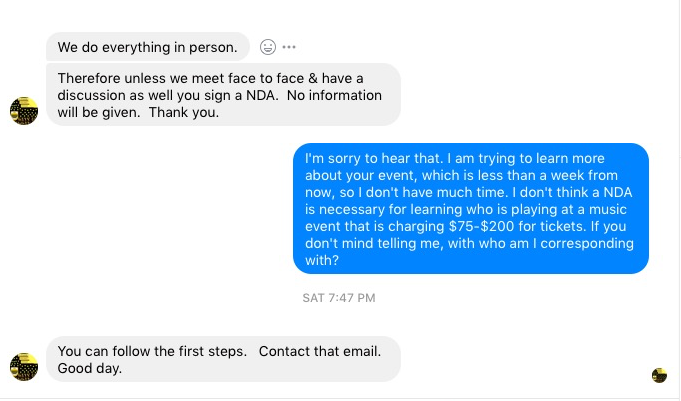Select the blue sent message bubble
This screenshot has width=681, height=401.
[x=470, y=208]
